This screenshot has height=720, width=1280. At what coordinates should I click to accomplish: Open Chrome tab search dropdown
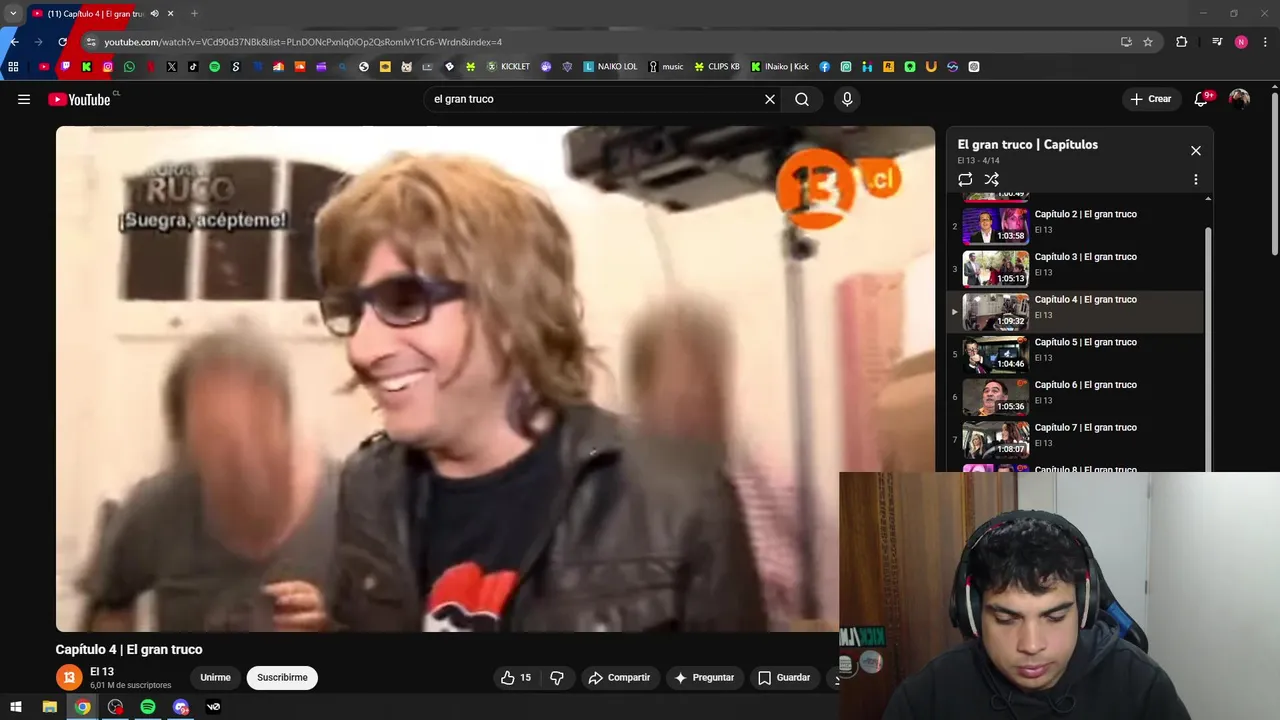13,14
